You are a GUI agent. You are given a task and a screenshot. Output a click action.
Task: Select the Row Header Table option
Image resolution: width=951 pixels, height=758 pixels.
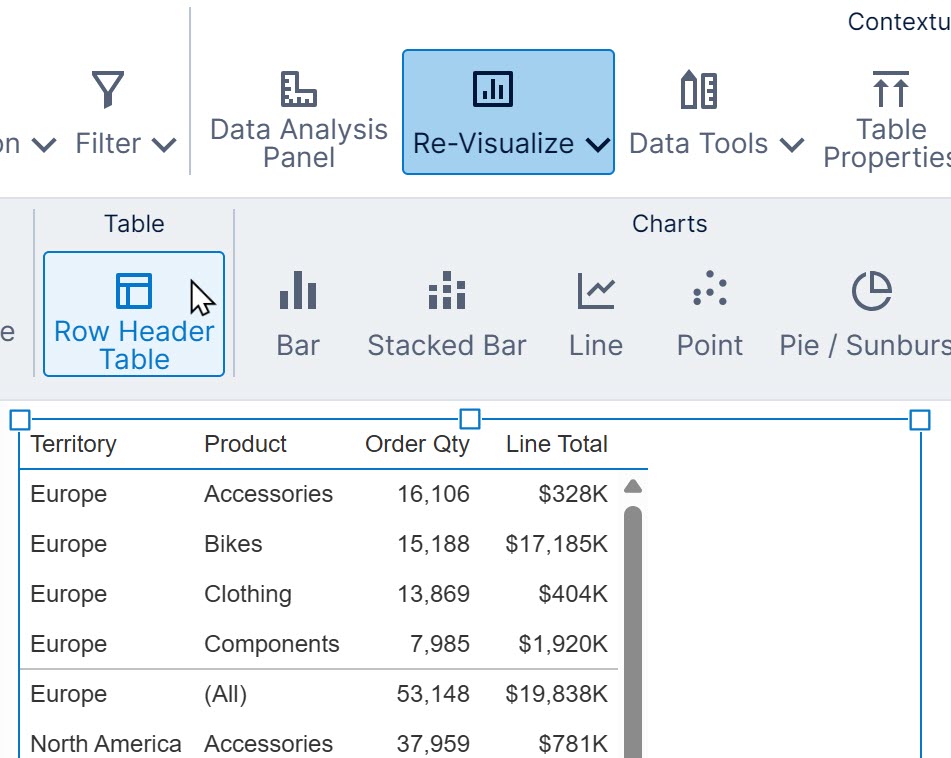[x=133, y=315]
